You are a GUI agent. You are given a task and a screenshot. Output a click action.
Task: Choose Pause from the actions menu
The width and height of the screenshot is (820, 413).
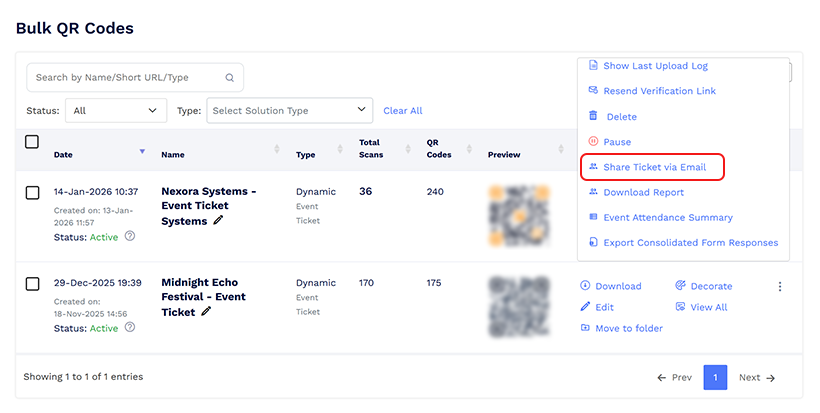(610, 142)
